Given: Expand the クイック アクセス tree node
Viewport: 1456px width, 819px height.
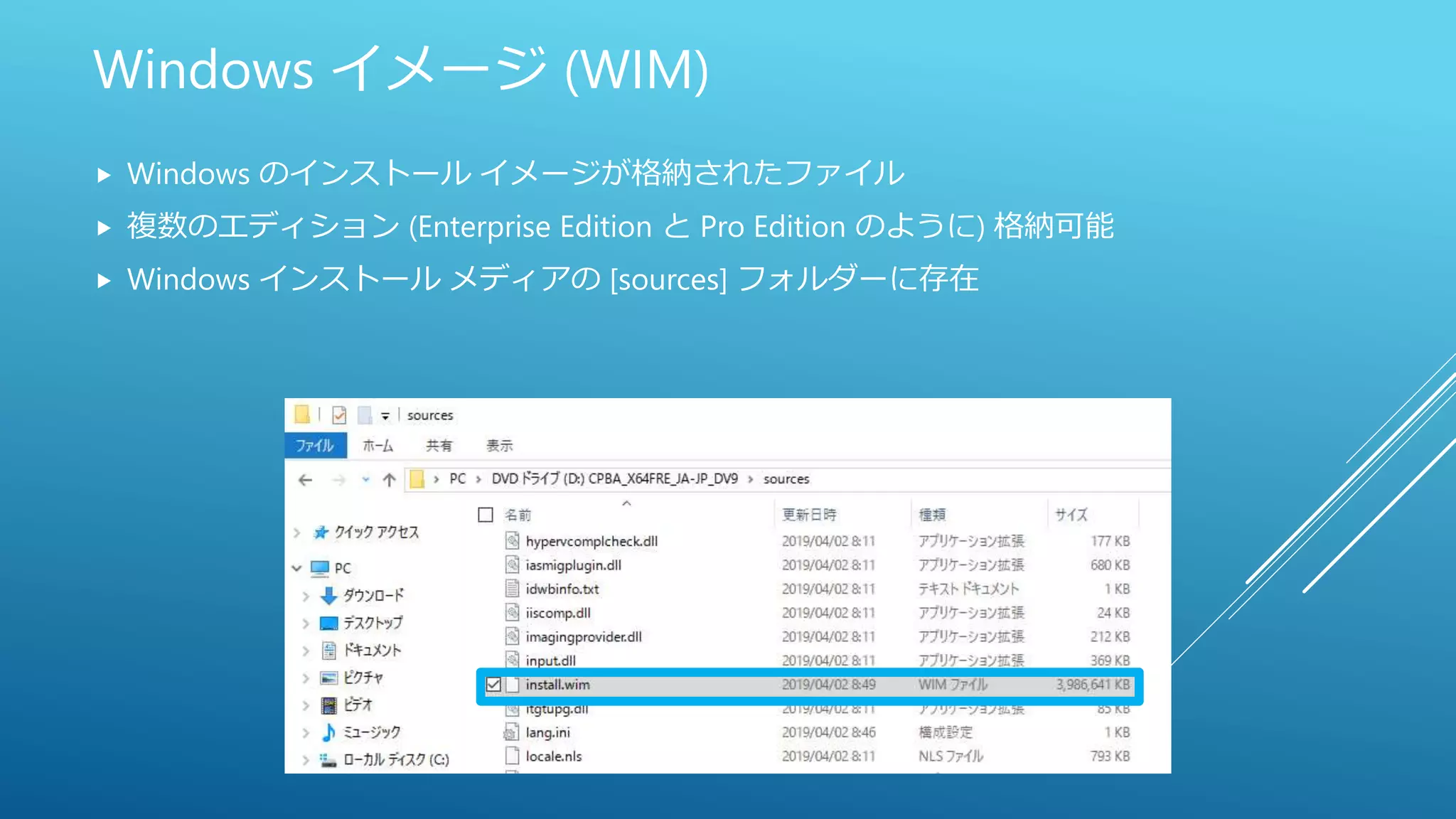Looking at the screenshot, I should 297,532.
